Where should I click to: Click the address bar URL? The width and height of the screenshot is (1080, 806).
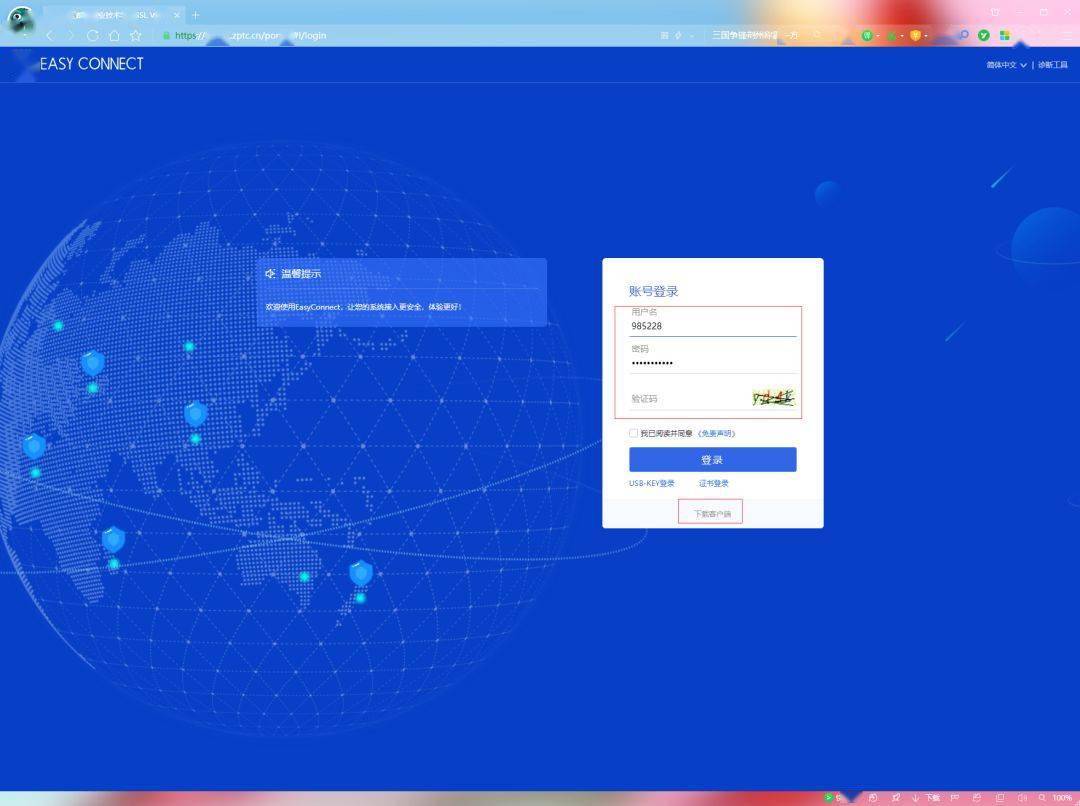251,35
